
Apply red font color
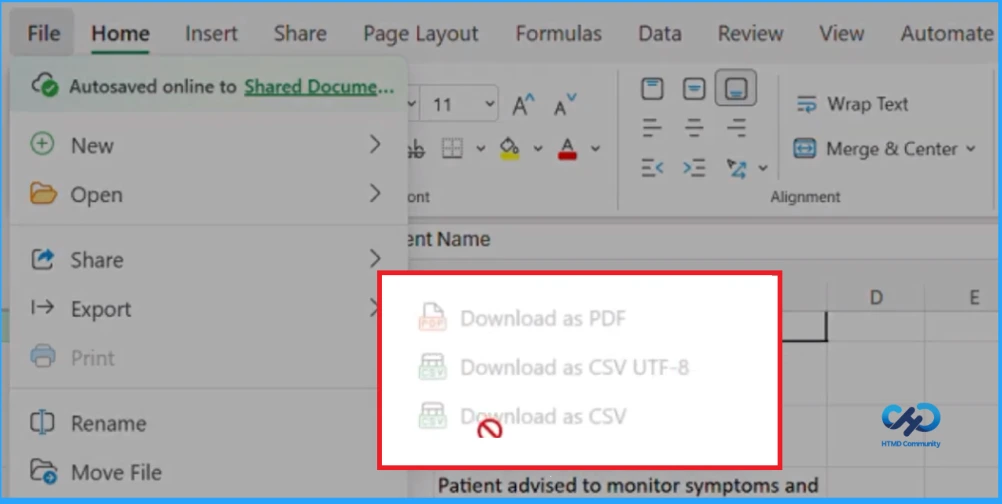(x=567, y=149)
